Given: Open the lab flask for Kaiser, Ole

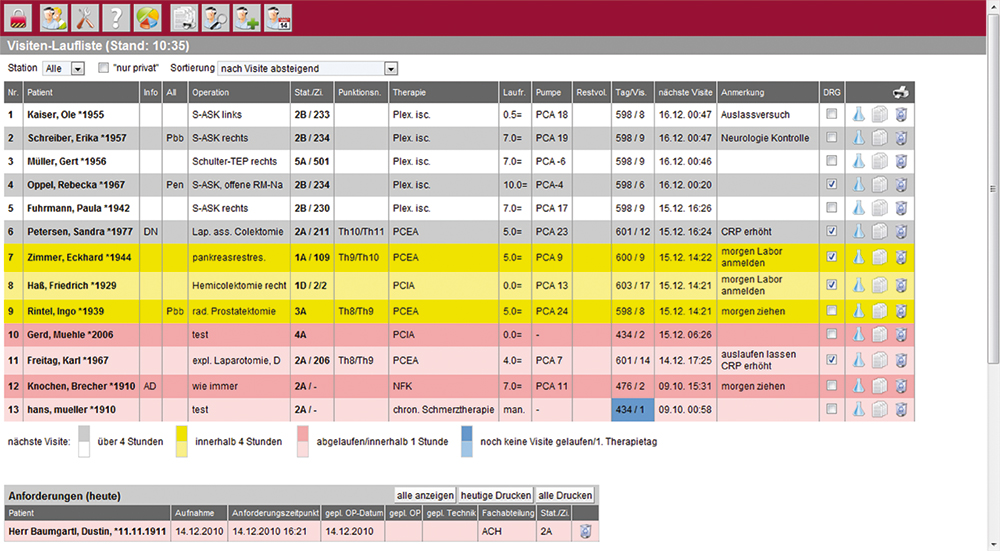Looking at the screenshot, I should click(858, 115).
